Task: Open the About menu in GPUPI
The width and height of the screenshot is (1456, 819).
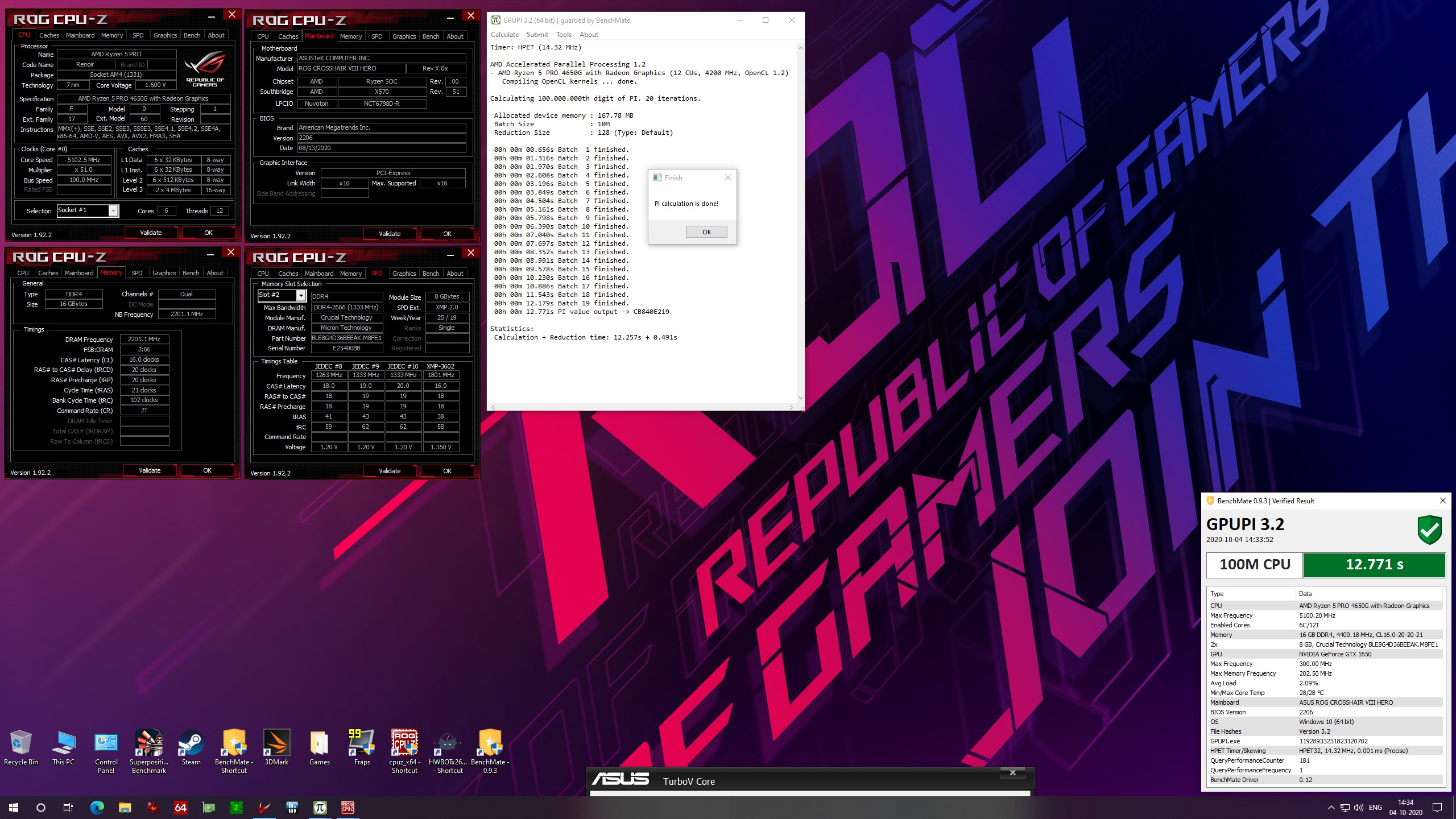Action: [x=589, y=35]
